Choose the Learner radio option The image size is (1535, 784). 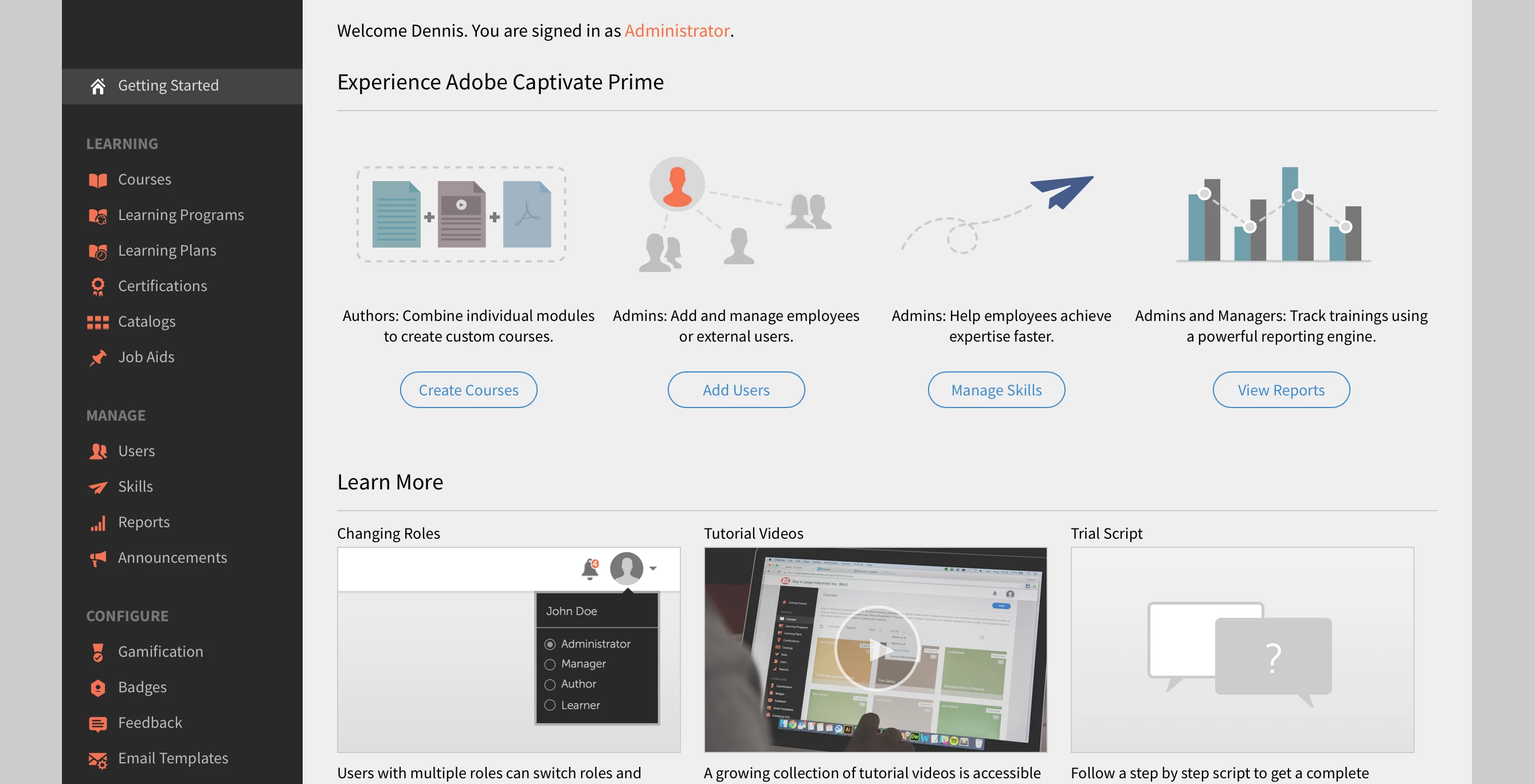point(550,705)
